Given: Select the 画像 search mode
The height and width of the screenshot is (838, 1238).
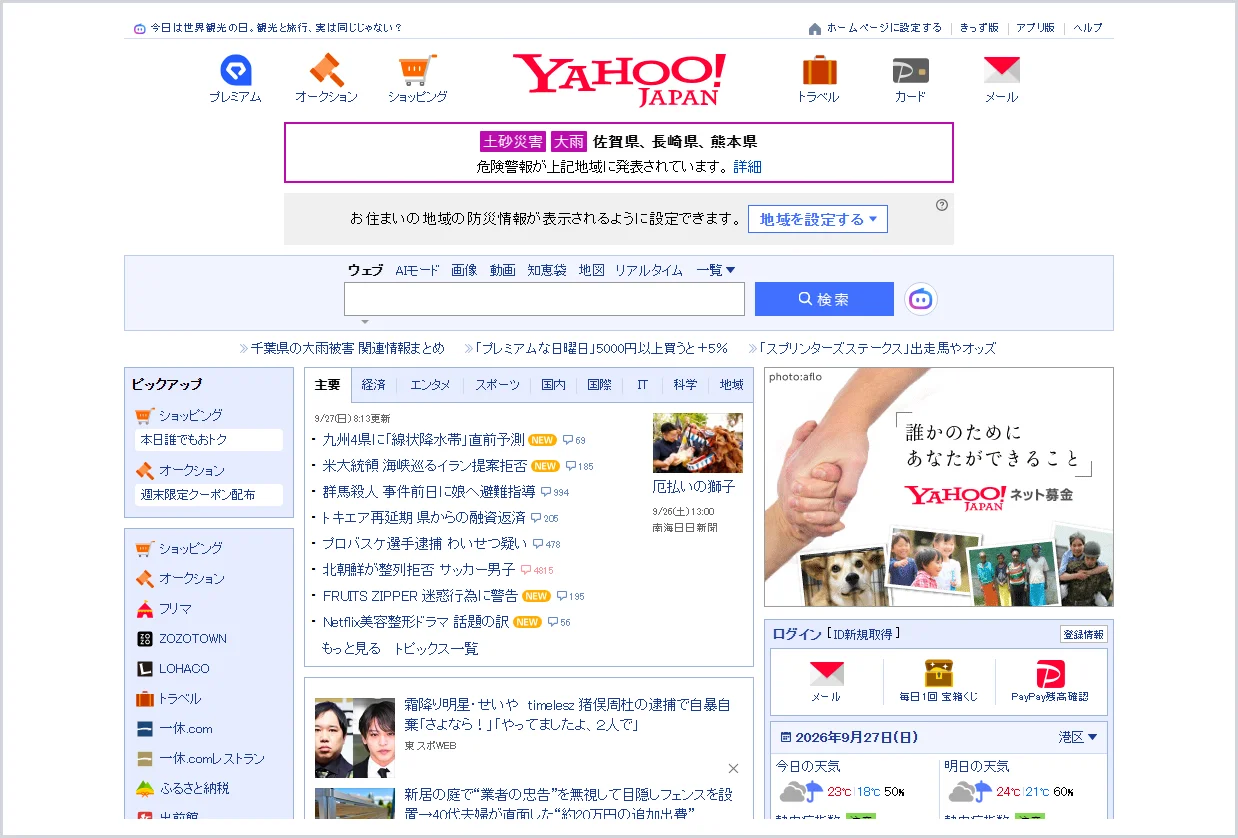Looking at the screenshot, I should [464, 270].
